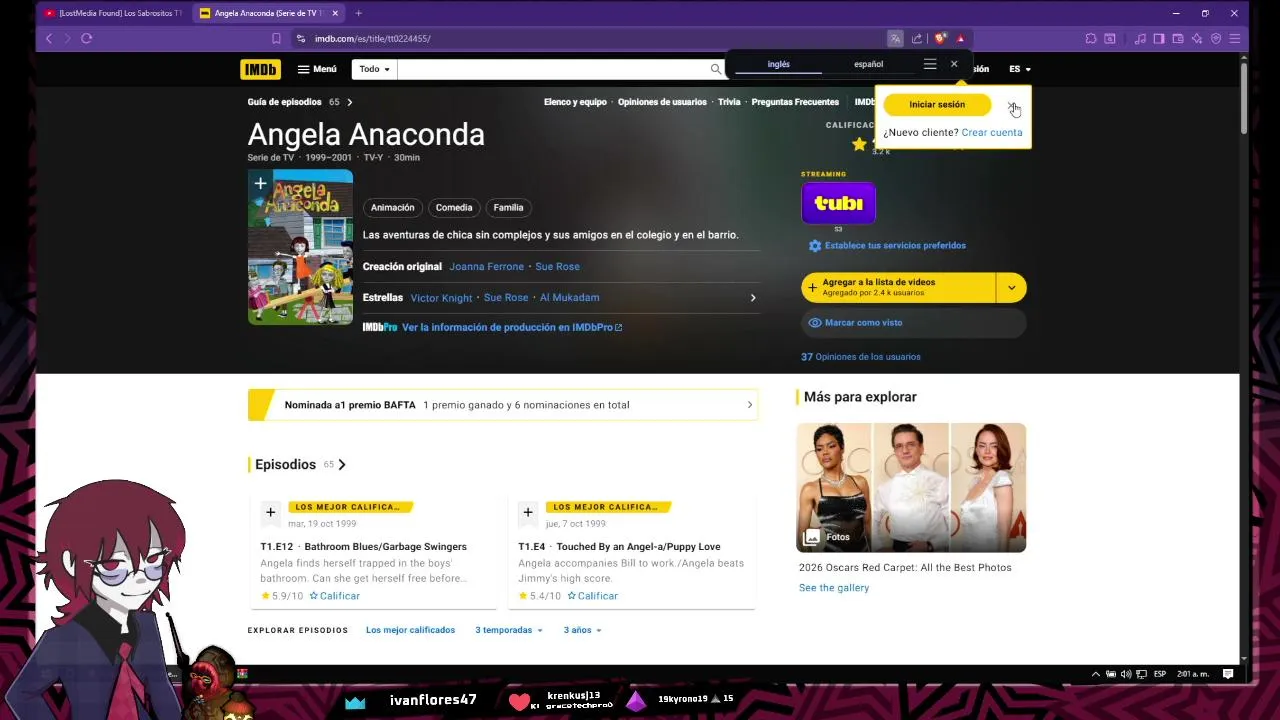Open the Brave Wallet icon
Image resolution: width=1280 pixels, height=720 pixels.
coord(1178,38)
